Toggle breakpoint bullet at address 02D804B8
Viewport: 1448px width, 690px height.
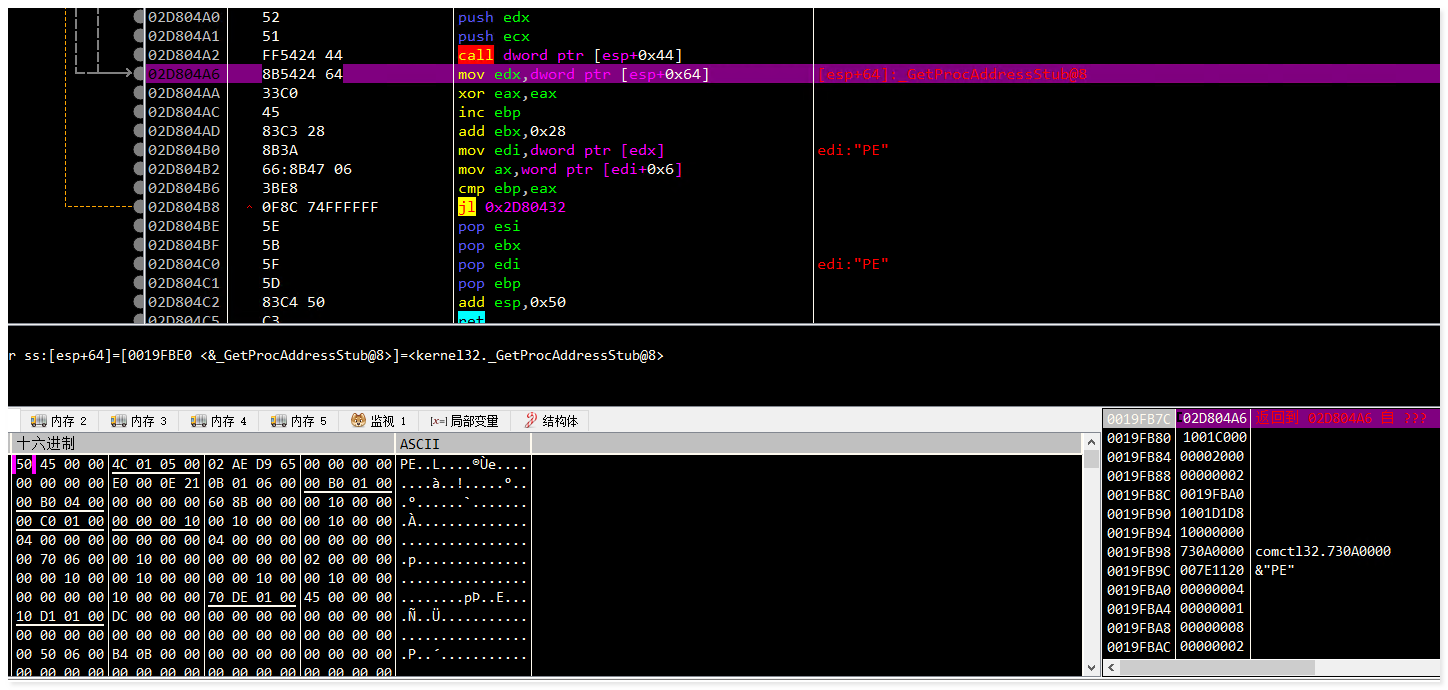coord(139,207)
